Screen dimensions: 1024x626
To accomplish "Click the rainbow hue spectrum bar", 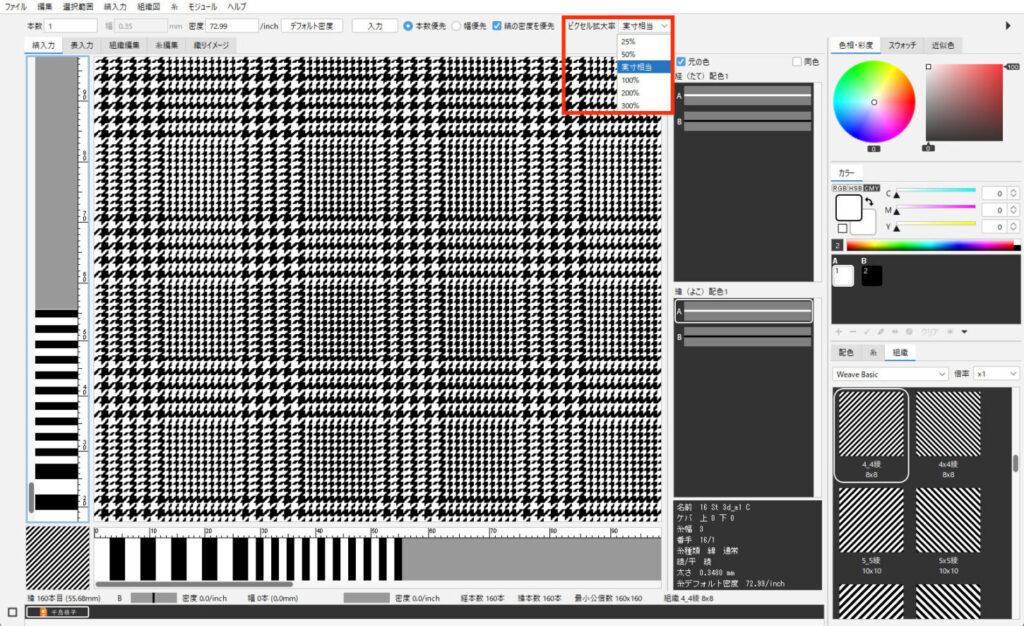I will tap(930, 245).
